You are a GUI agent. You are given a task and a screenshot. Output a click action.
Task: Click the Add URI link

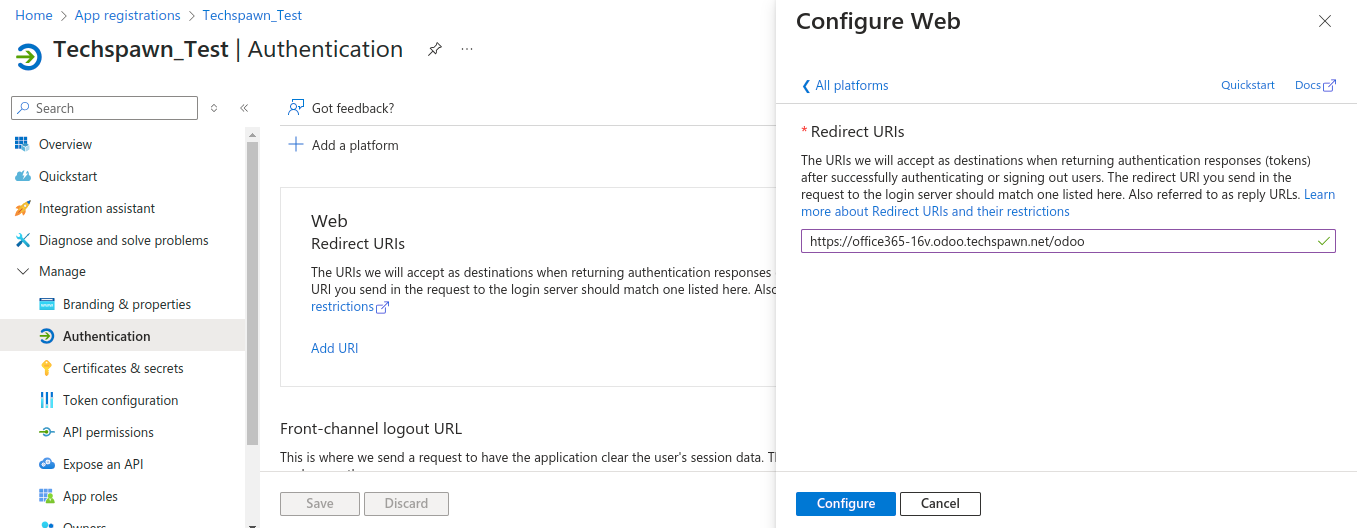click(334, 348)
